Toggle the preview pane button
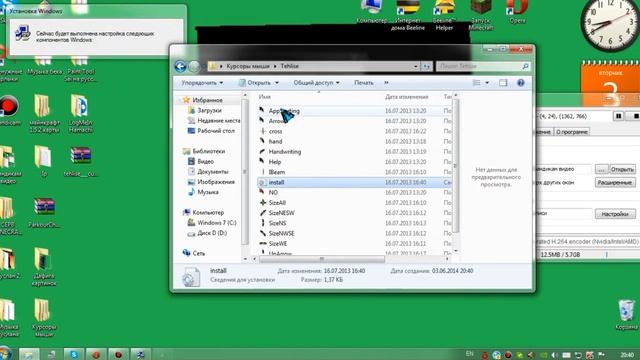This screenshot has width=640, height=360. coord(503,83)
